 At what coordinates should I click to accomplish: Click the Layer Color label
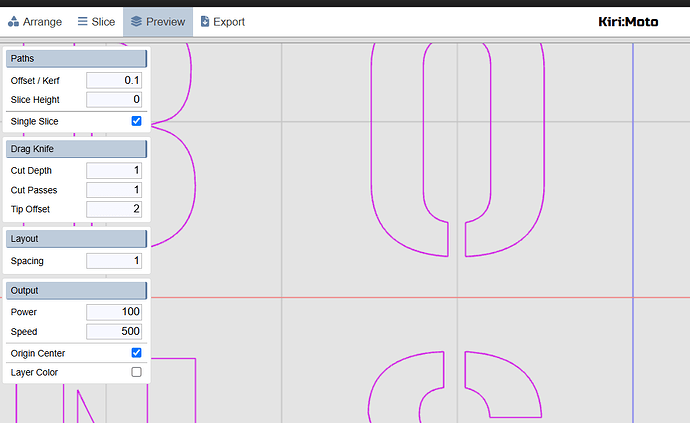coord(34,372)
